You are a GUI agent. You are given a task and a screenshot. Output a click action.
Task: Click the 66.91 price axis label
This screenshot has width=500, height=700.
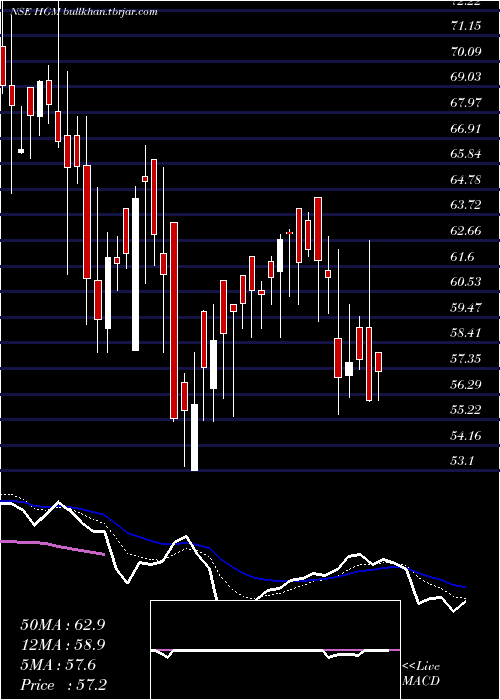point(466,129)
